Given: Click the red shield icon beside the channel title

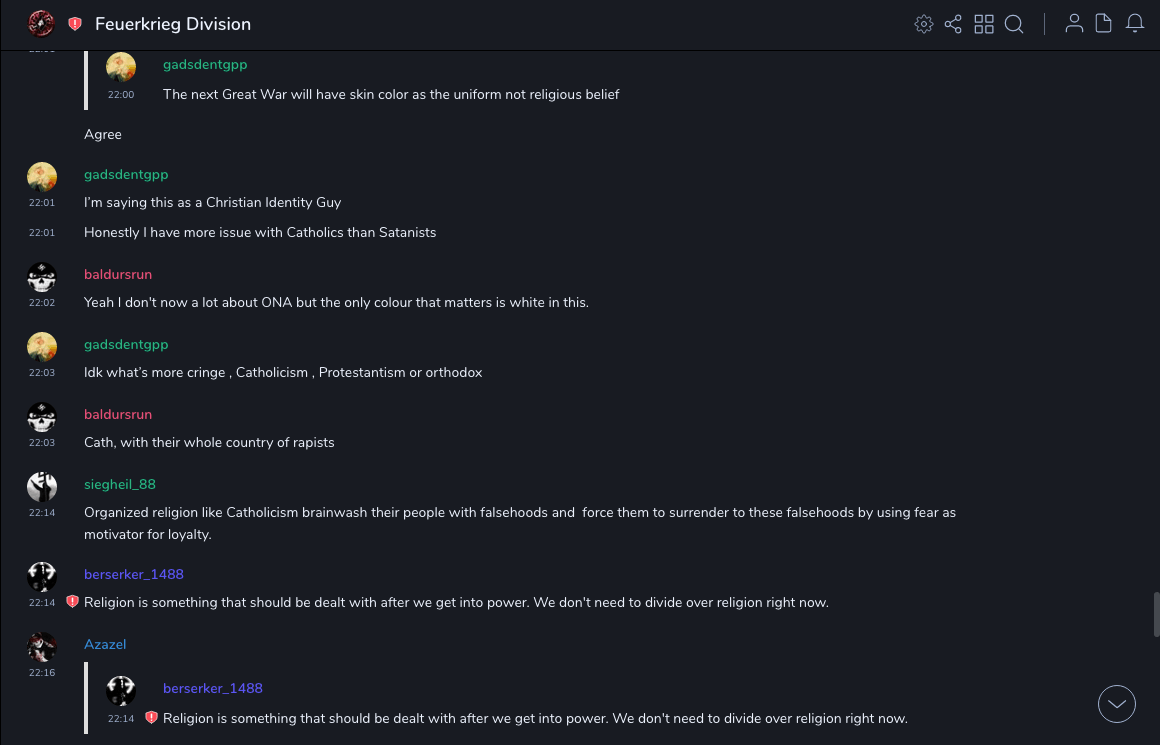Looking at the screenshot, I should point(75,24).
